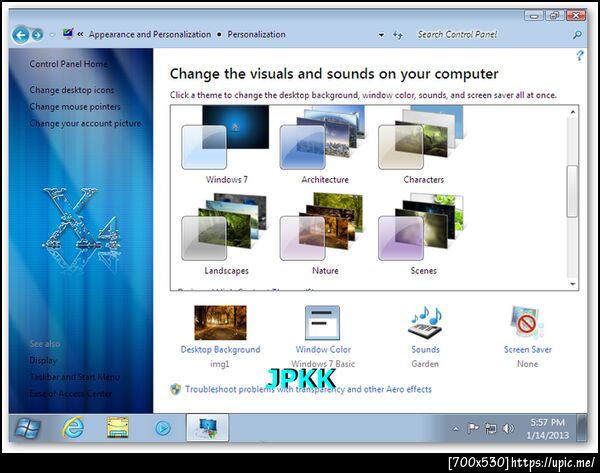Refresh the page with the refresh icon
Image resolution: width=600 pixels, height=473 pixels.
(x=398, y=35)
